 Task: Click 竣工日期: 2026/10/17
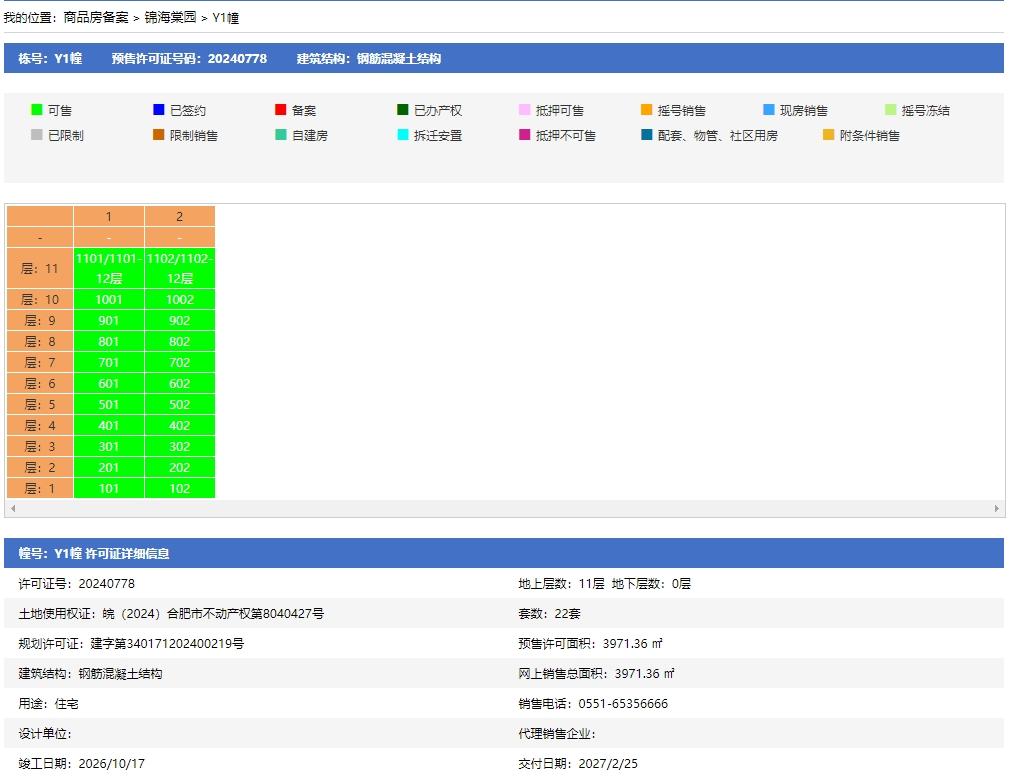(82, 764)
